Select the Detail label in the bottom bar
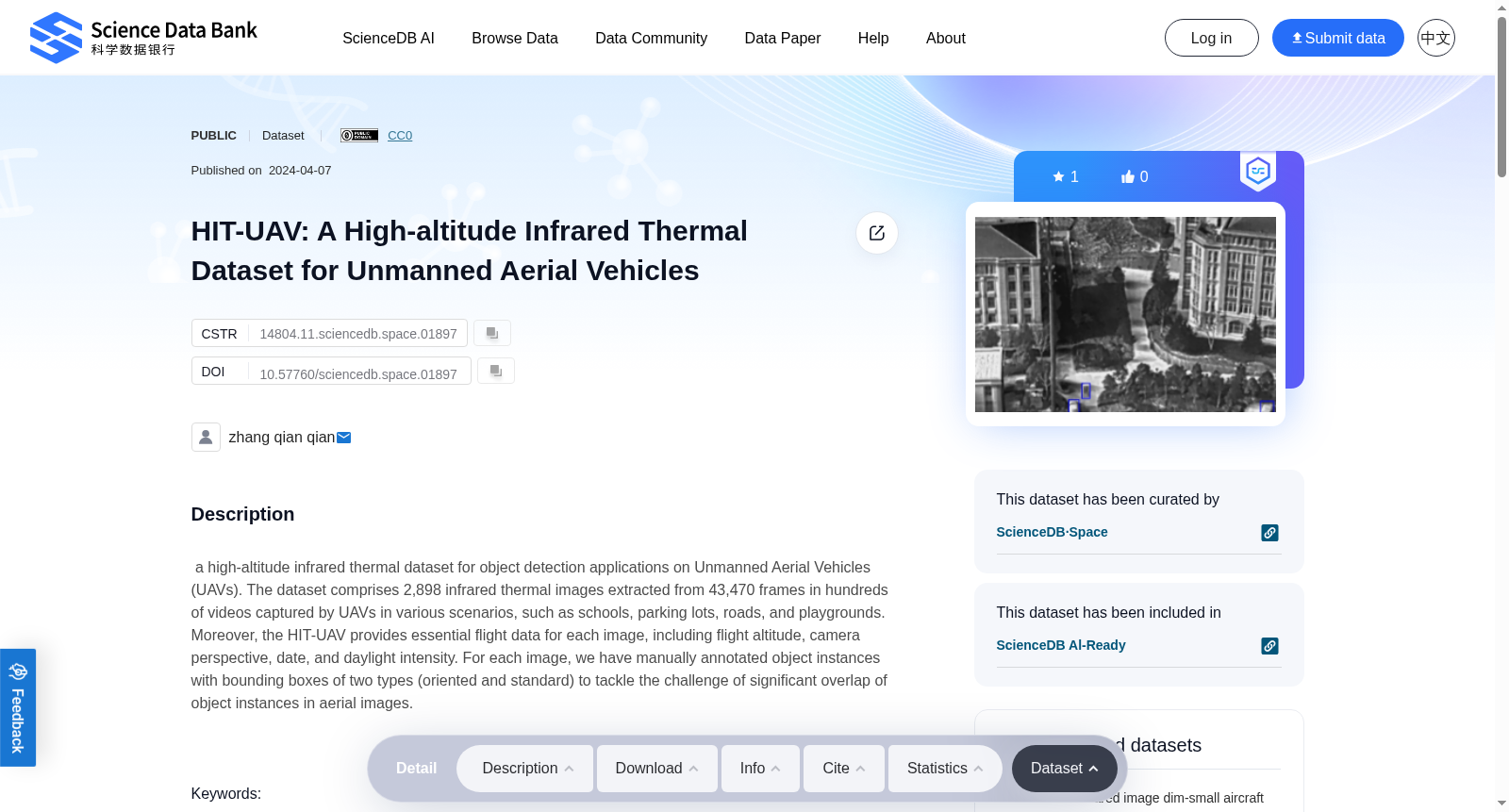This screenshot has height=812, width=1509. click(416, 769)
